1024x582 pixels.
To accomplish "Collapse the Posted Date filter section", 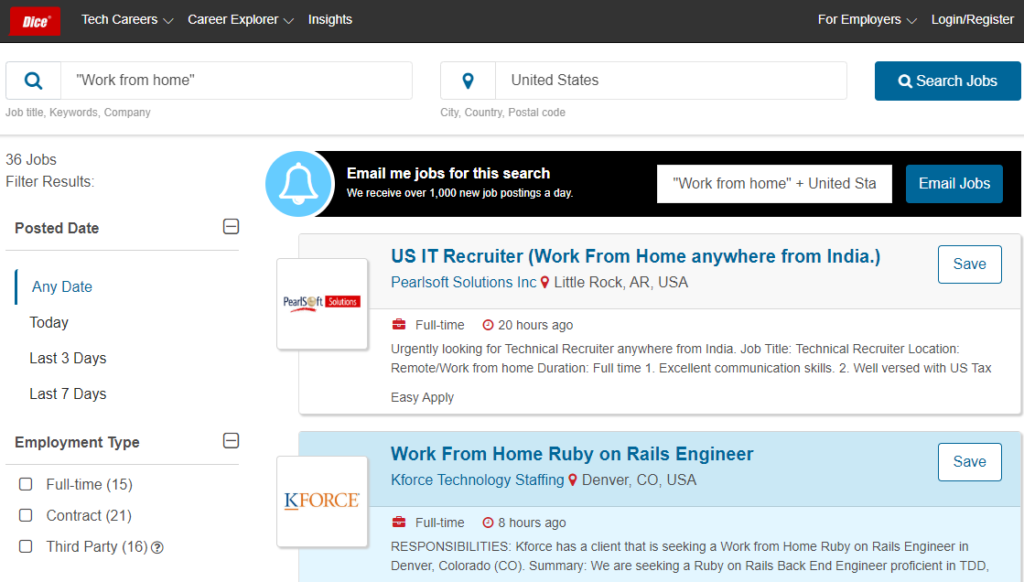I will point(231,227).
